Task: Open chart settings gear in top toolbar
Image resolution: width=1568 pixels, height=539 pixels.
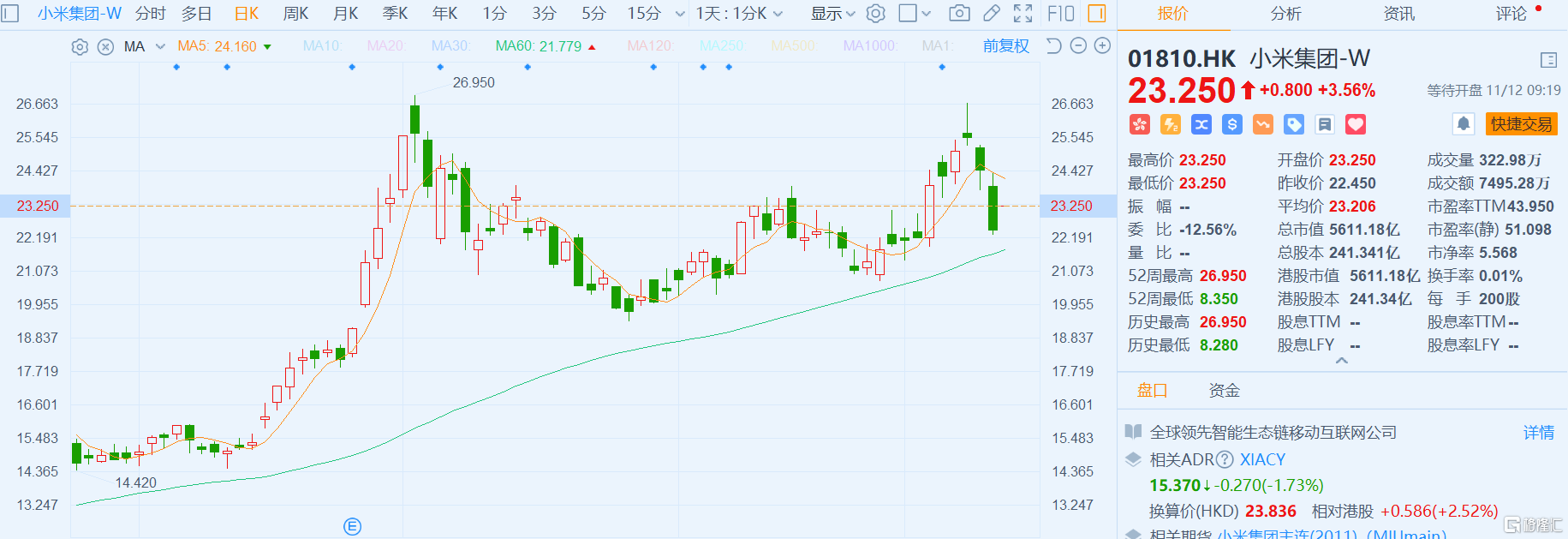Action: pyautogui.click(x=875, y=13)
